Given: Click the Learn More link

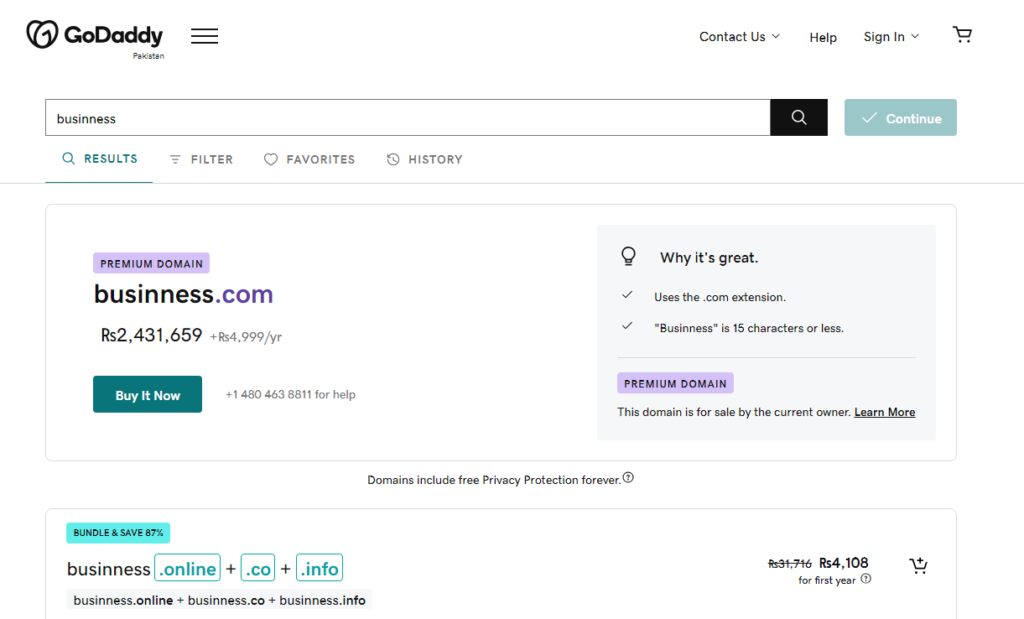Looking at the screenshot, I should tap(884, 412).
